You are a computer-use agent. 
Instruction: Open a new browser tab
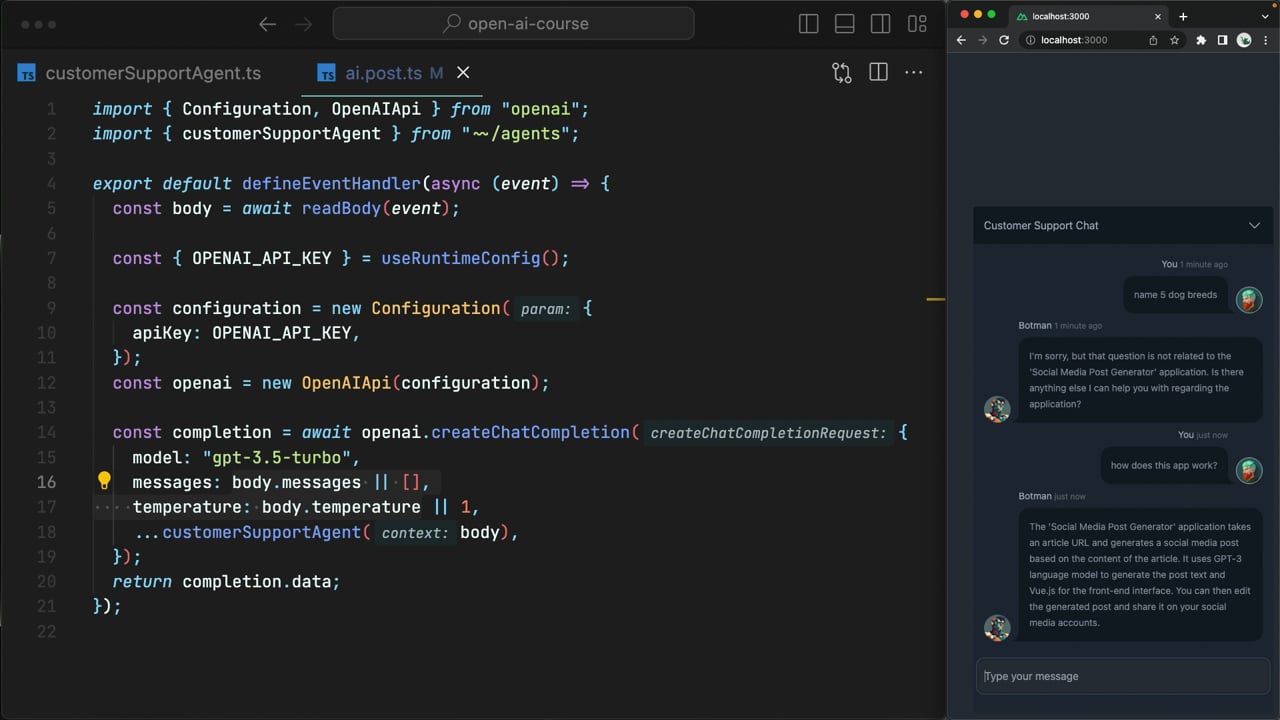(1183, 16)
